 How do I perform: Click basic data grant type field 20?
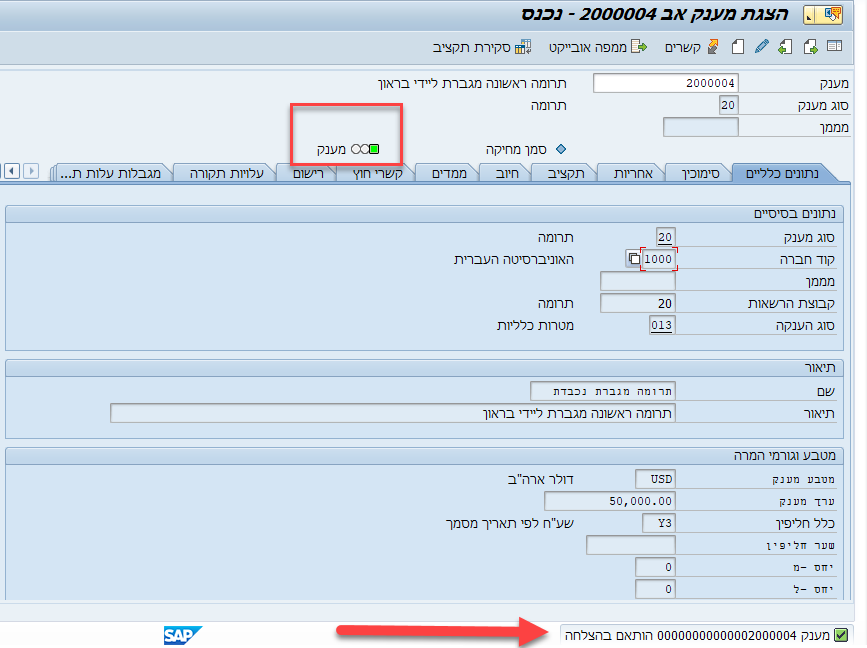[x=665, y=237]
